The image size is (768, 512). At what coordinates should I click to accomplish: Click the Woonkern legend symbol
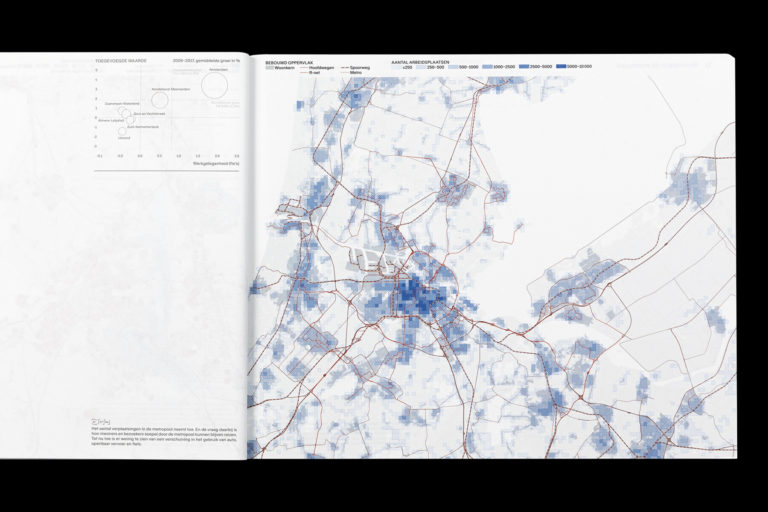pyautogui.click(x=270, y=68)
